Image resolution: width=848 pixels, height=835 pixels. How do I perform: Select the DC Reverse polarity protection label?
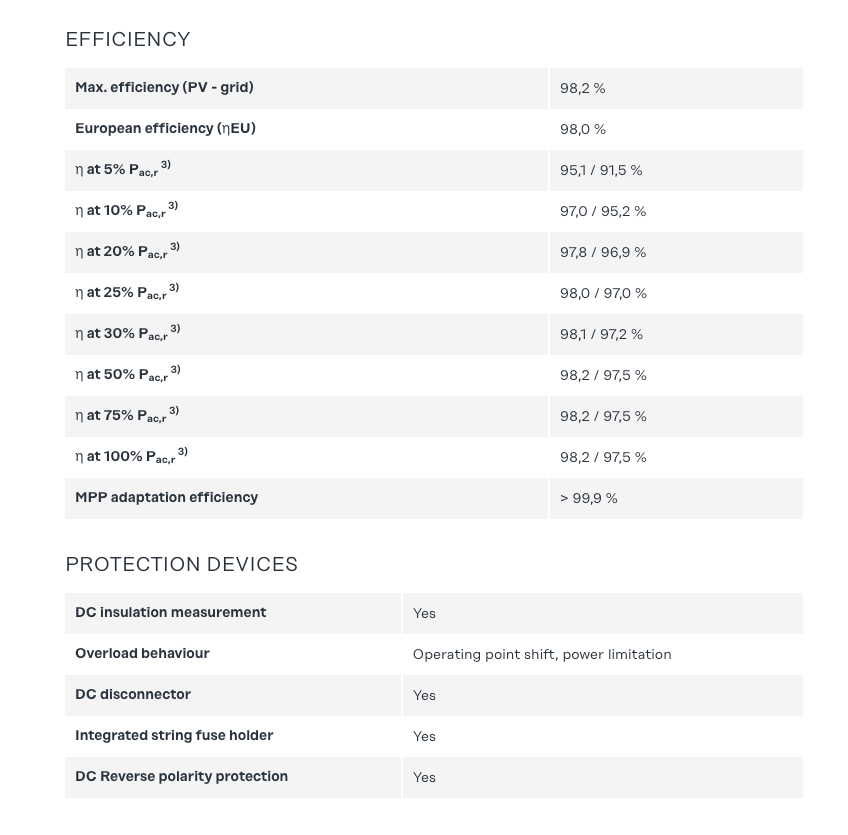(x=181, y=777)
